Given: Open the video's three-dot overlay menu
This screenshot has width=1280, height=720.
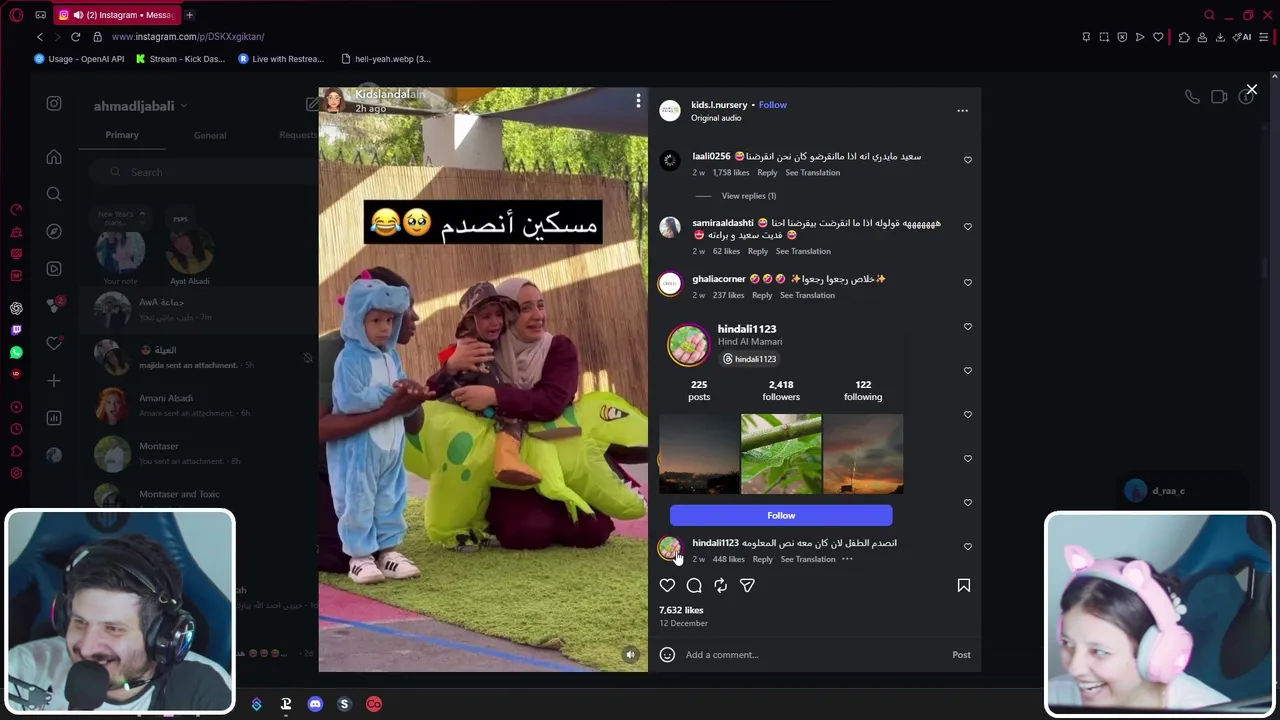Looking at the screenshot, I should 638,100.
